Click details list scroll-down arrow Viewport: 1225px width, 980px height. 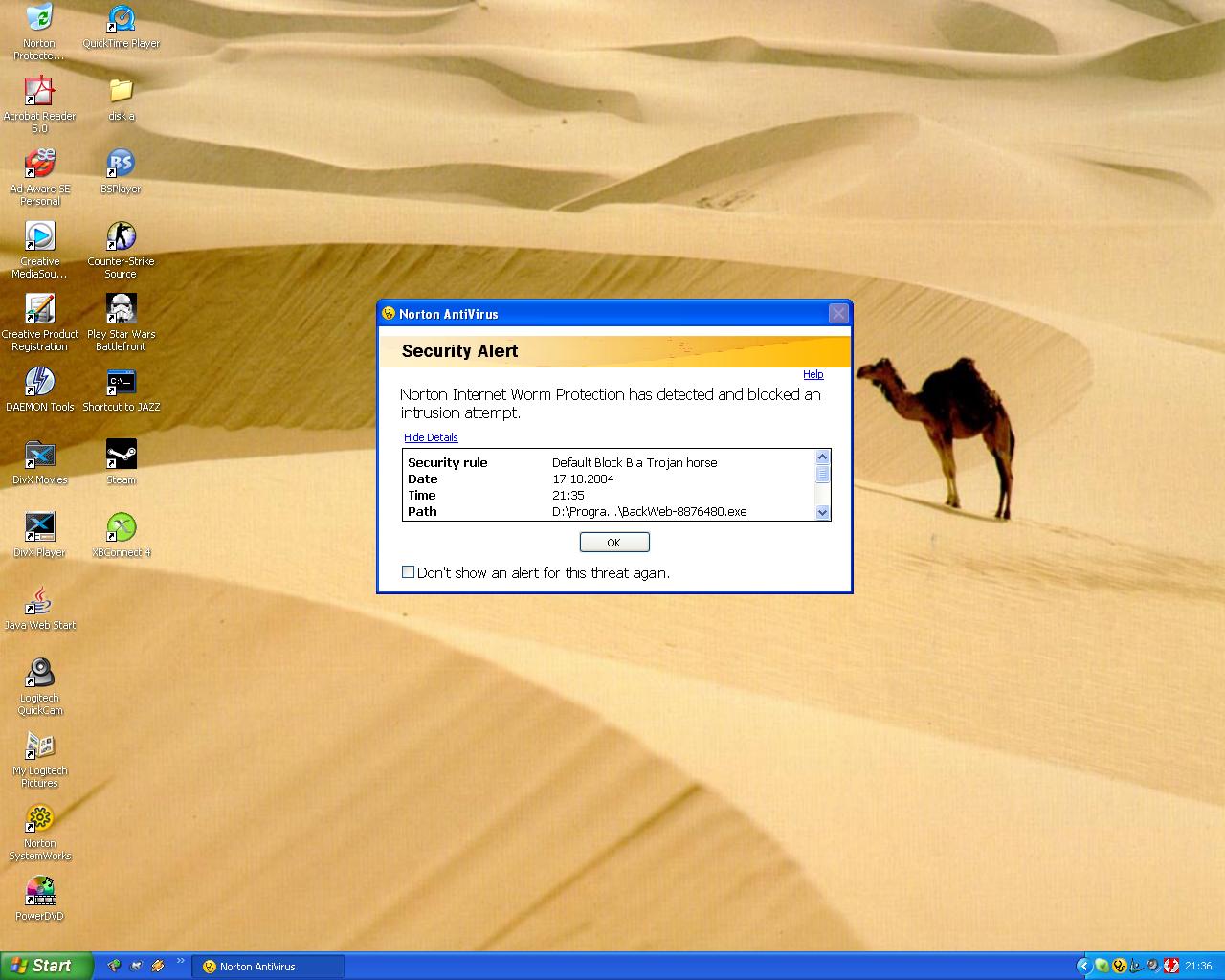822,513
